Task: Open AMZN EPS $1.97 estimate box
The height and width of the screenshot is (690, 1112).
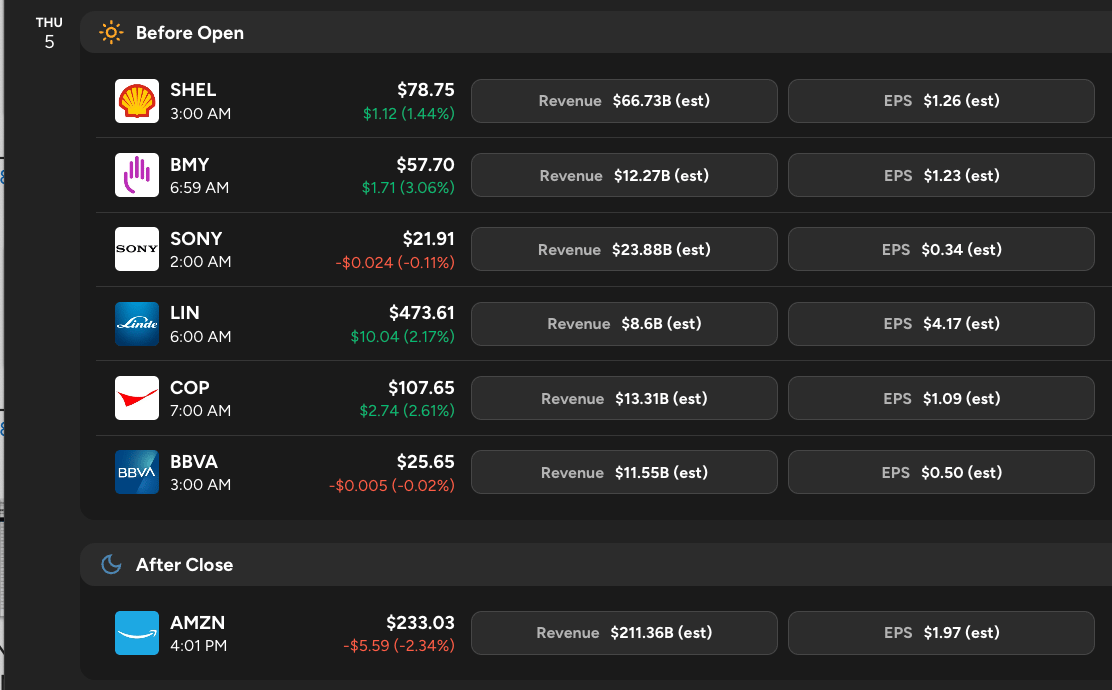Action: [x=941, y=633]
